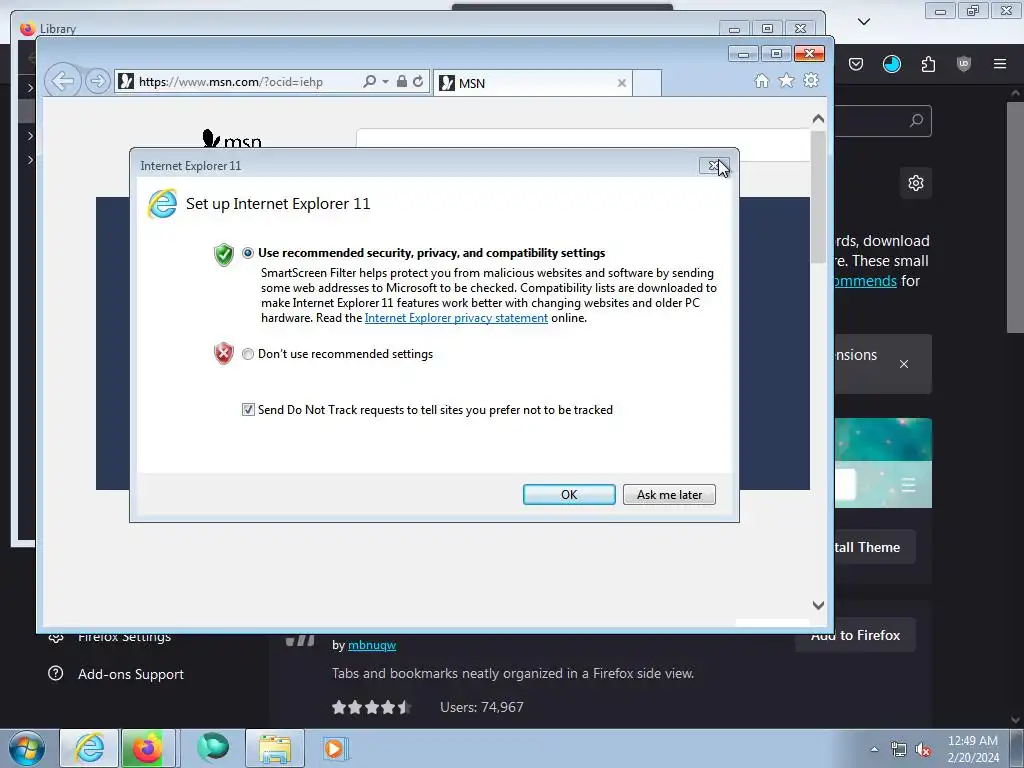Click the search magnifier in IE address bar
This screenshot has width=1024, height=768.
coord(369,82)
